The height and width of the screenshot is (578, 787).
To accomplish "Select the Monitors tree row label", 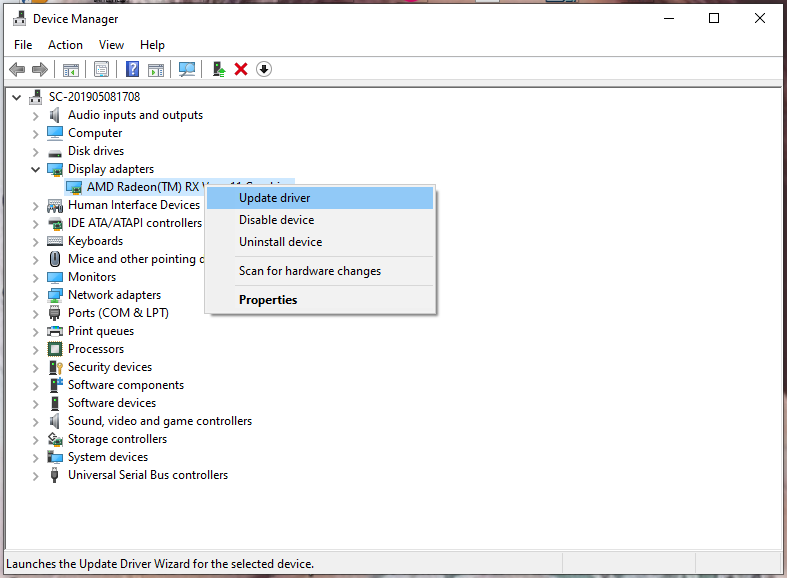I will [x=92, y=277].
